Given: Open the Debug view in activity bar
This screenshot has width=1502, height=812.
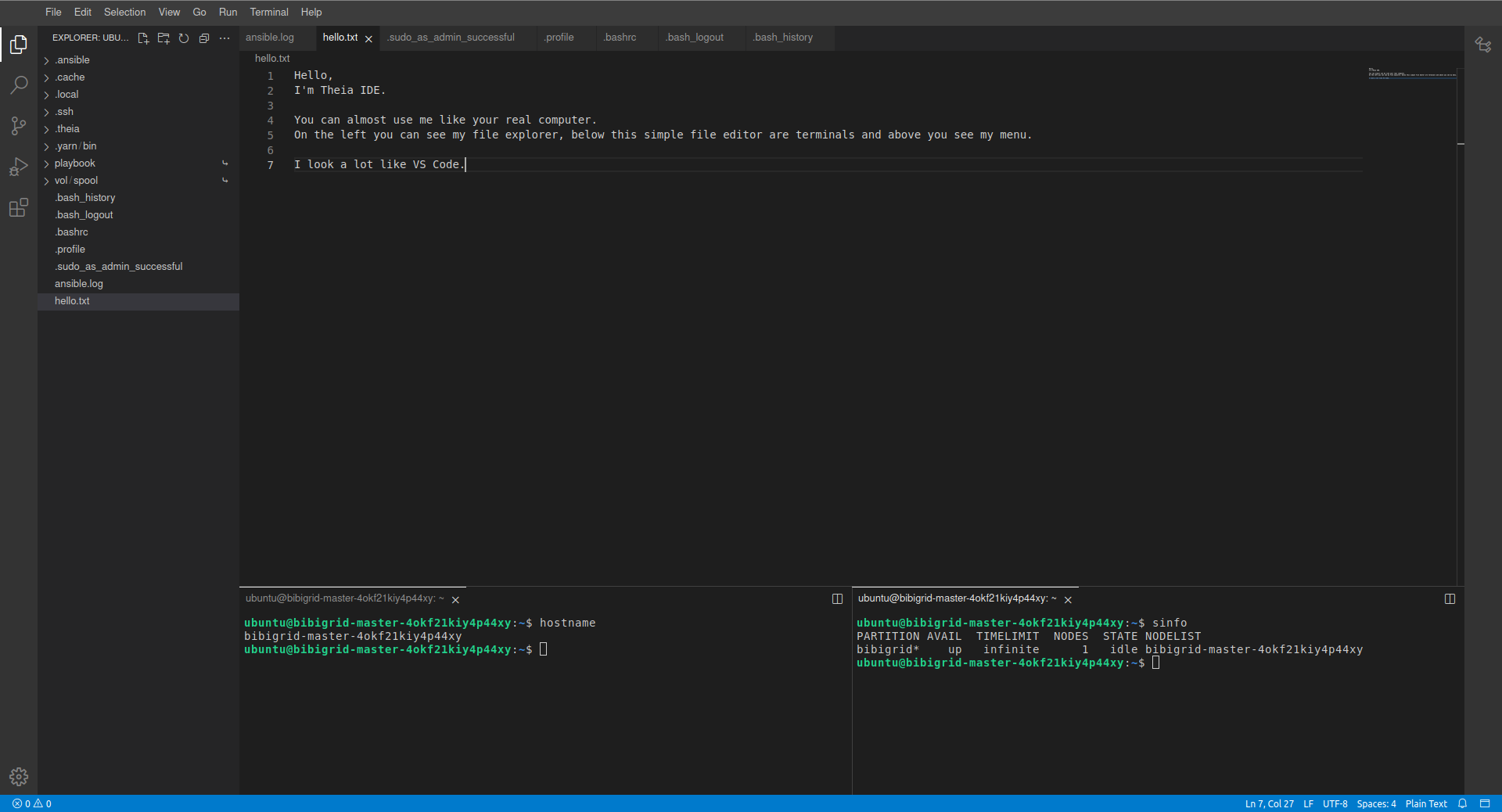Looking at the screenshot, I should 19,167.
